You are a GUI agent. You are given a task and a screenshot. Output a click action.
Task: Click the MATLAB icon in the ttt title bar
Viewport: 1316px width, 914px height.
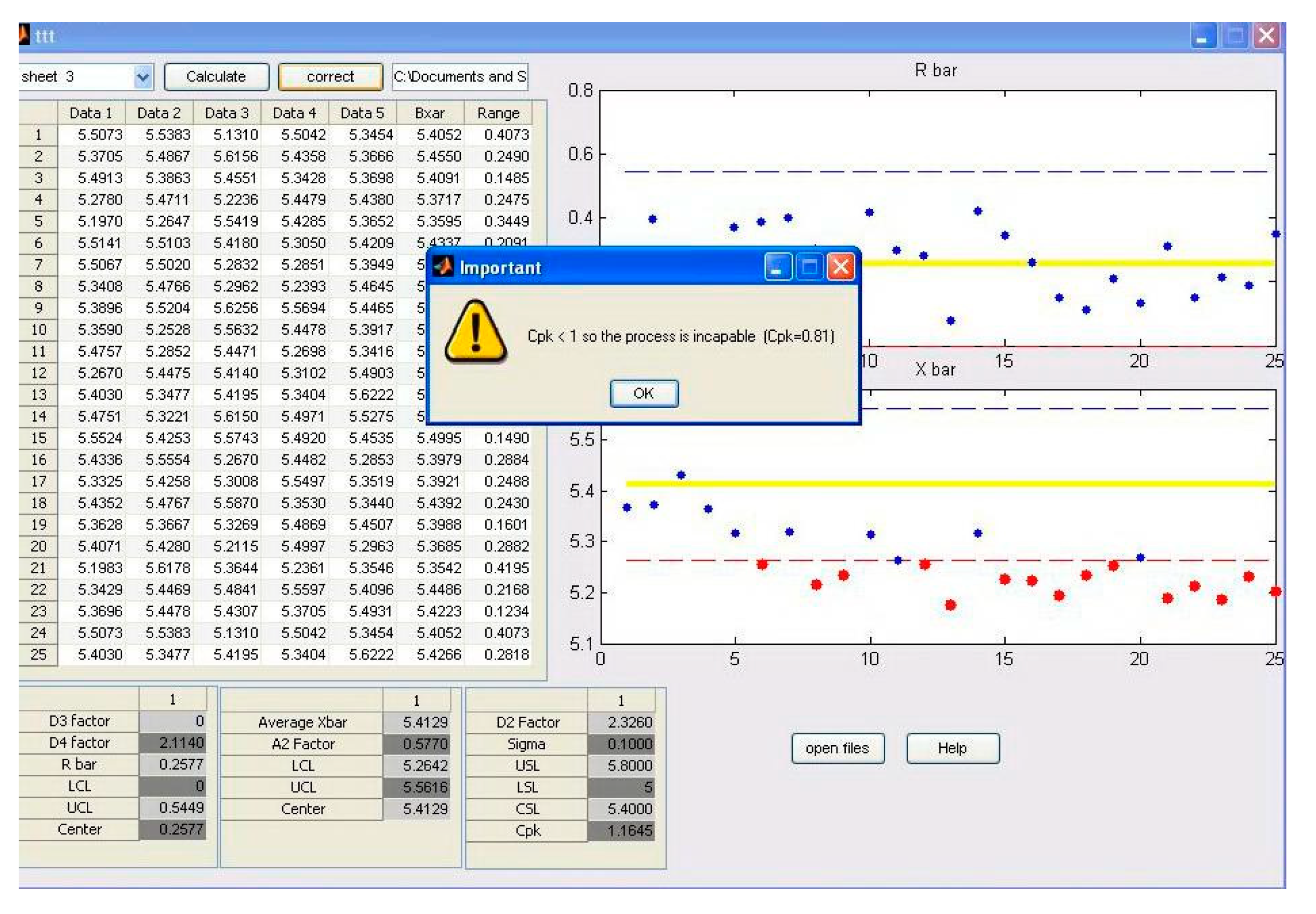(23, 34)
